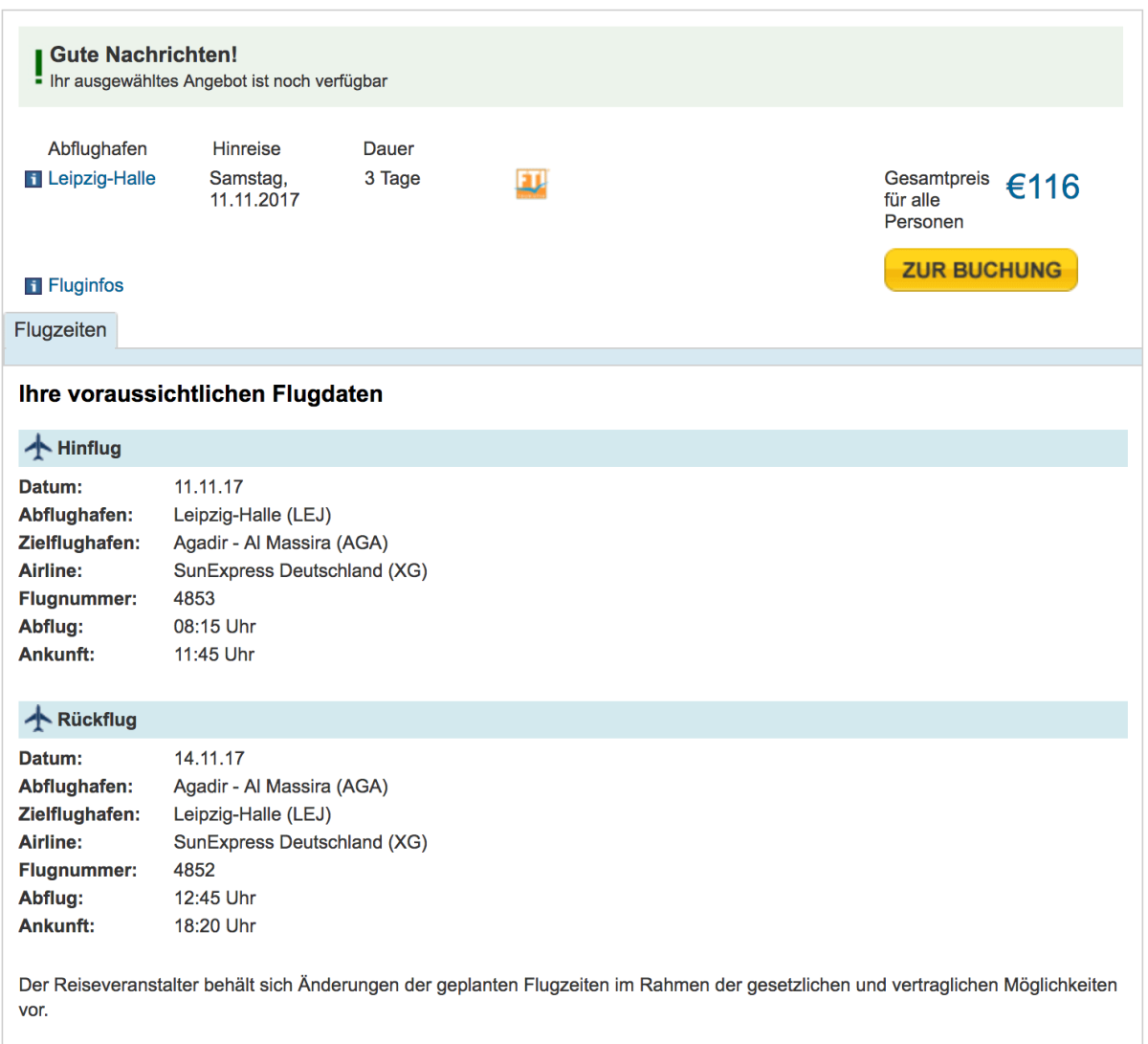Open the Leipzig-Halle airport link

coord(101,178)
